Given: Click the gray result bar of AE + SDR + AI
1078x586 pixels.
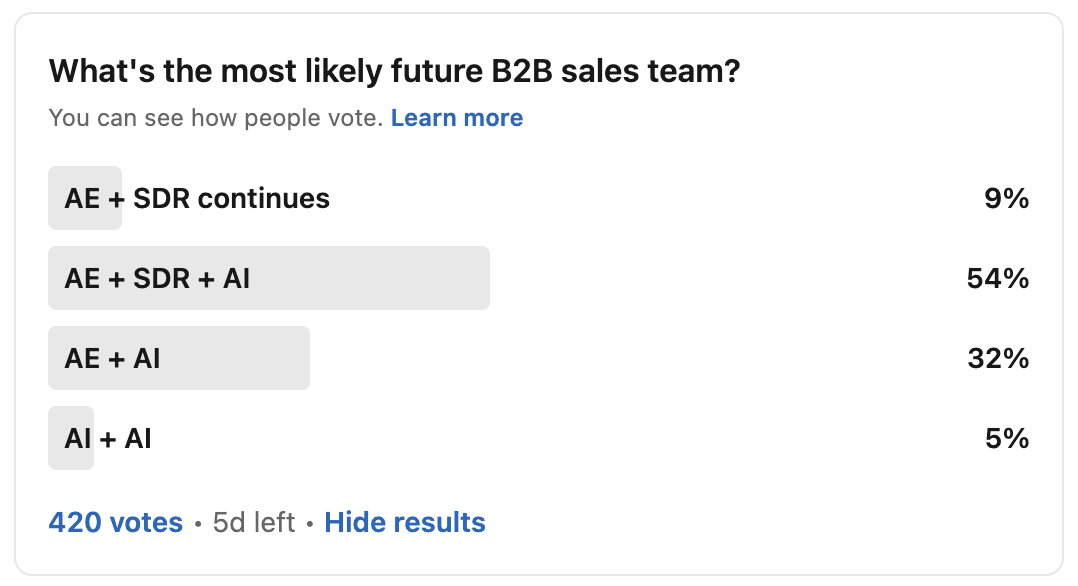Looking at the screenshot, I should click(269, 278).
